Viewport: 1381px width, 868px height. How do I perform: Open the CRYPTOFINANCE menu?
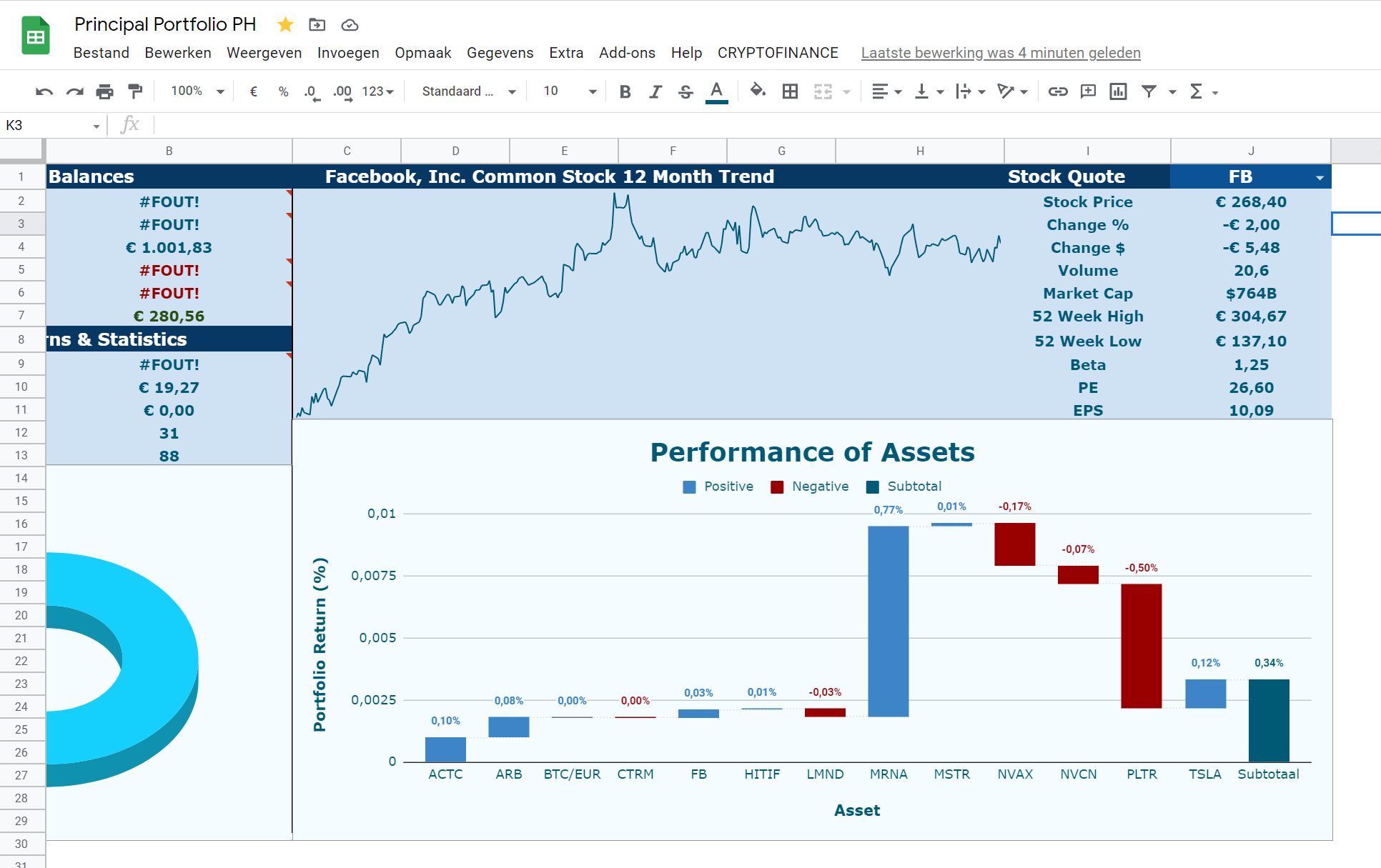tap(778, 53)
